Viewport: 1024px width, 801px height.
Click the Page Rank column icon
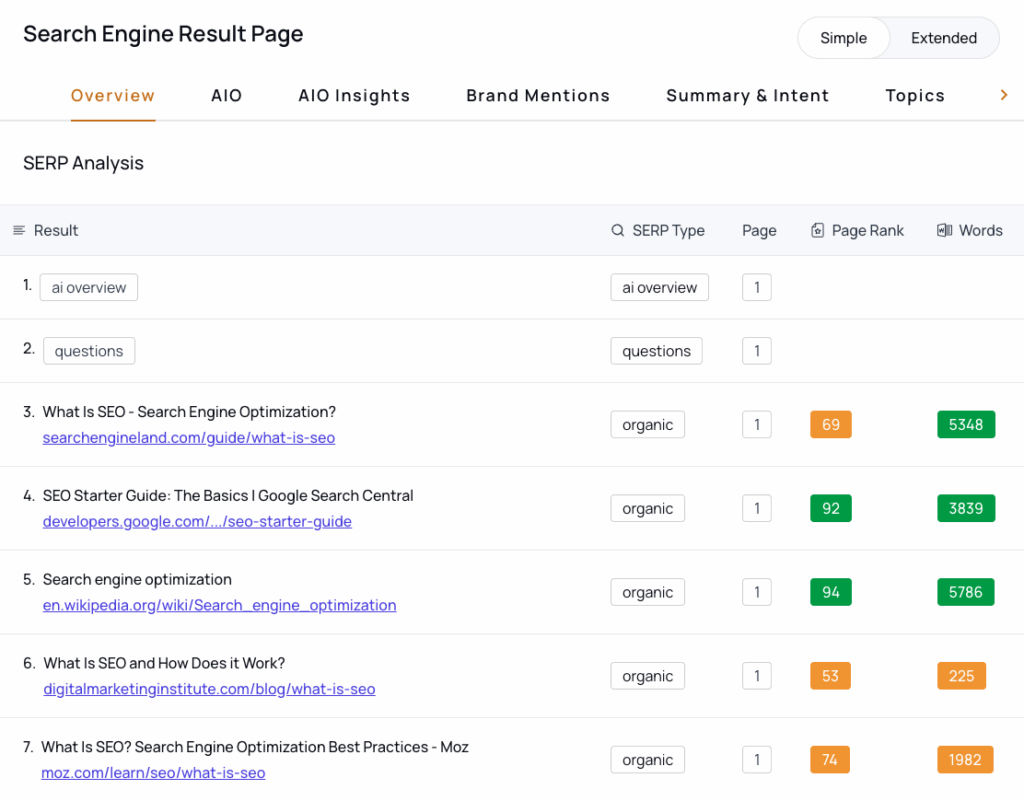817,230
